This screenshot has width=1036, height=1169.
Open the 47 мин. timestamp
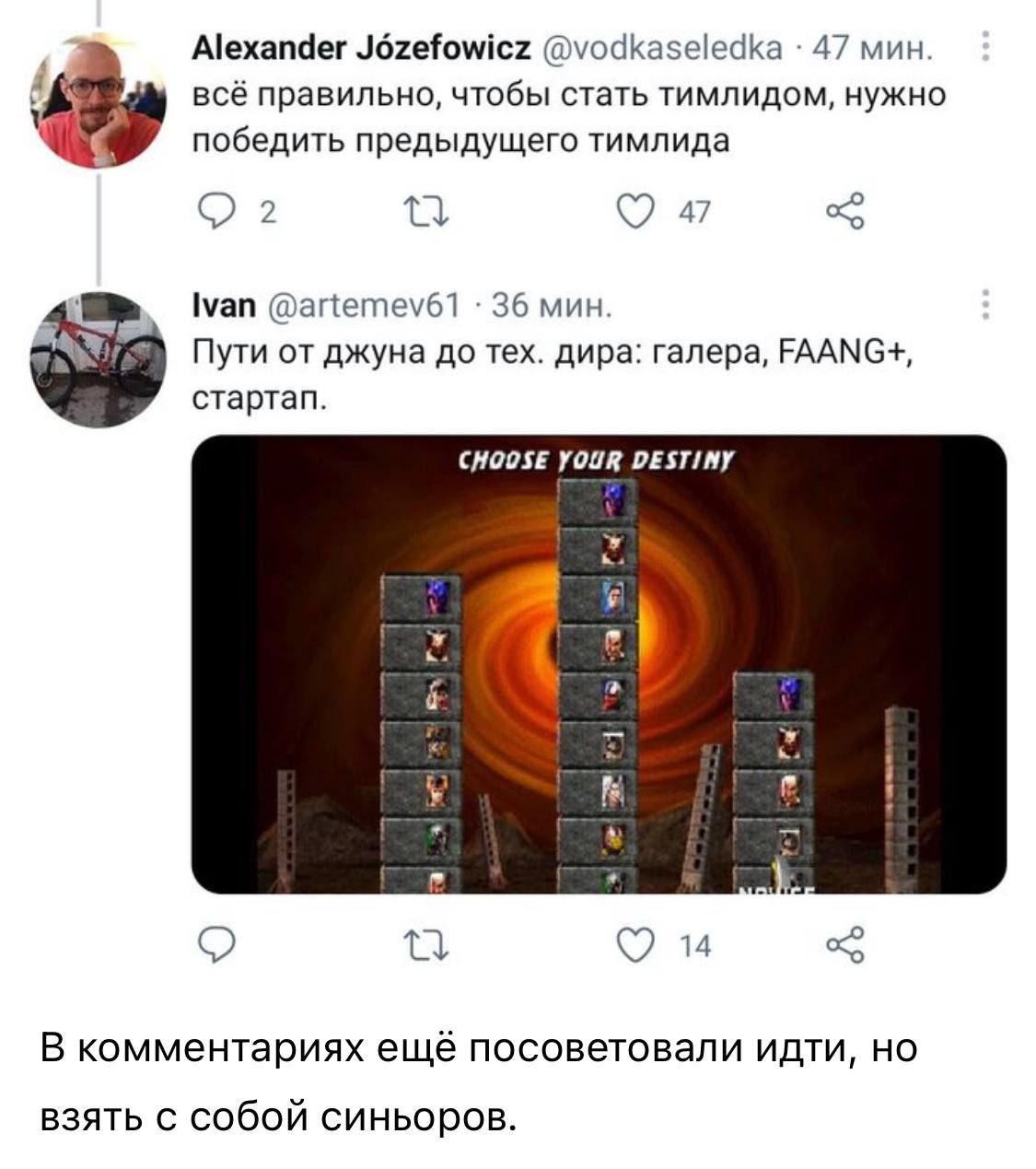click(x=868, y=47)
